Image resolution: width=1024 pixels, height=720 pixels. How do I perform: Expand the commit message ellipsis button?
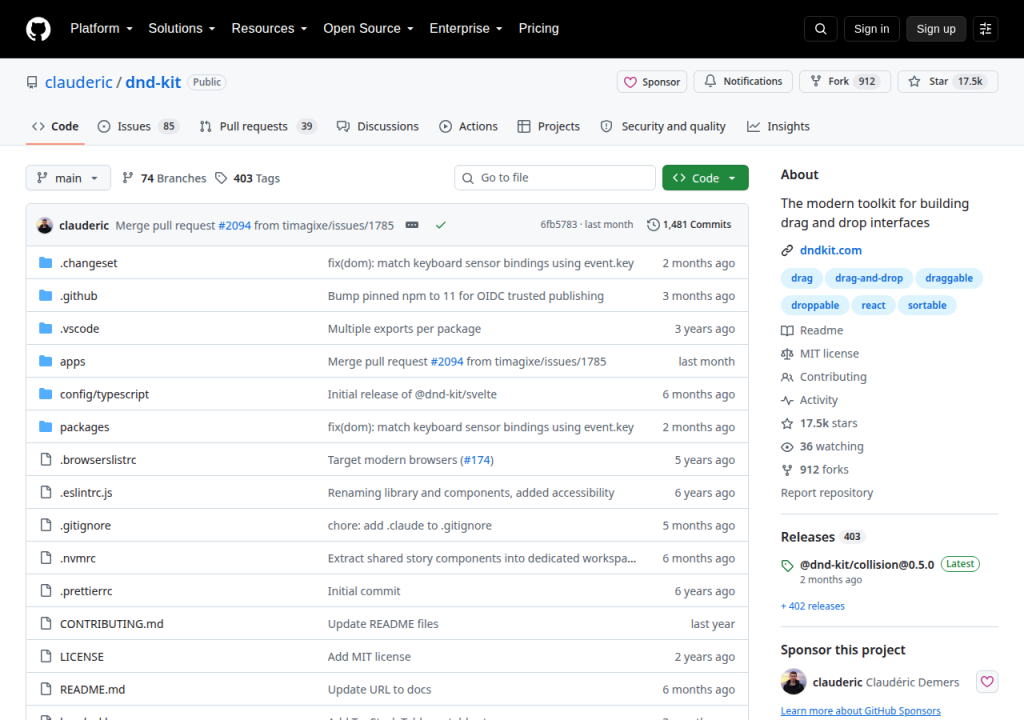tap(411, 225)
